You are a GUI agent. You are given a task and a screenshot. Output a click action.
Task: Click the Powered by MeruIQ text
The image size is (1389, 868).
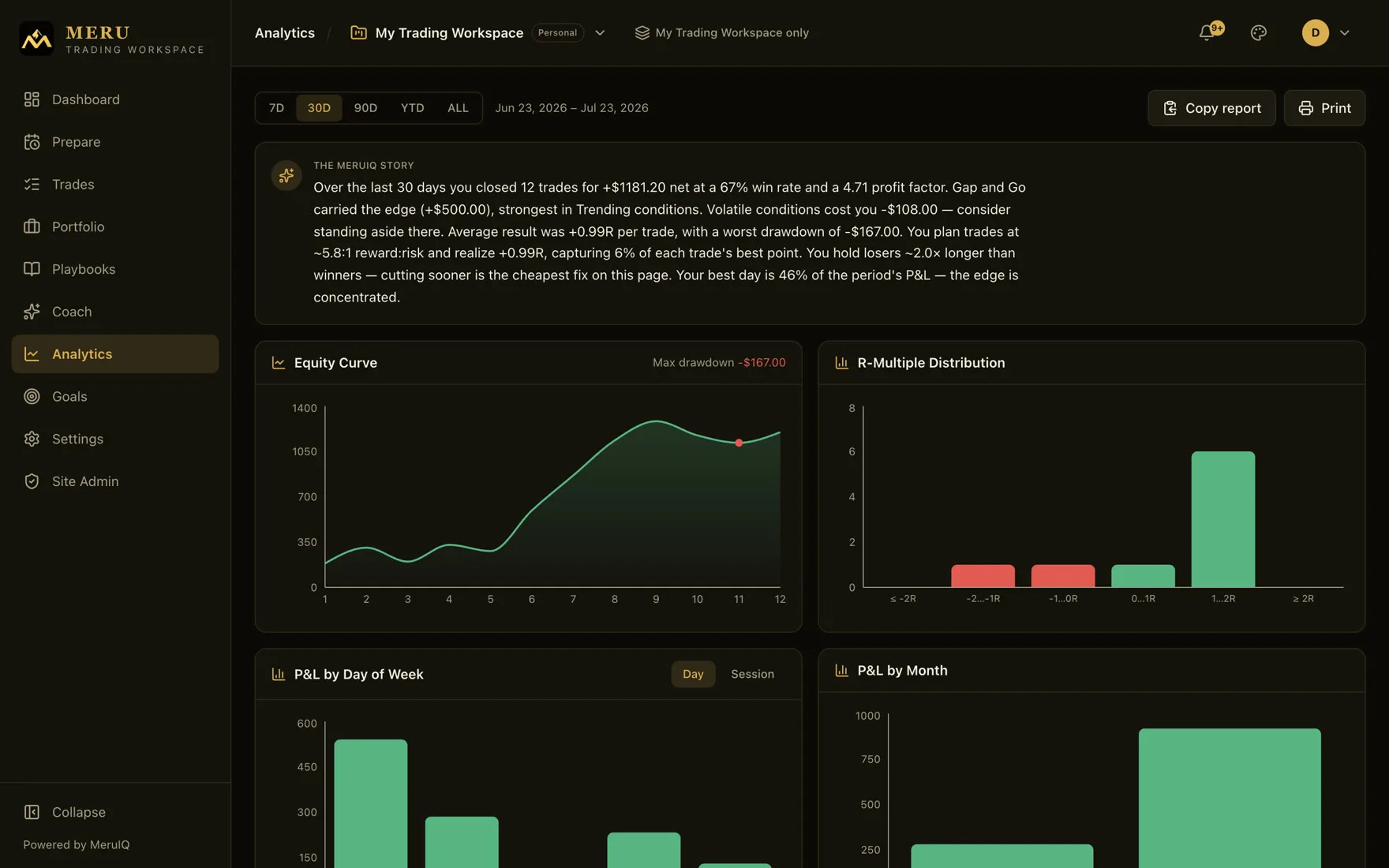tap(77, 845)
